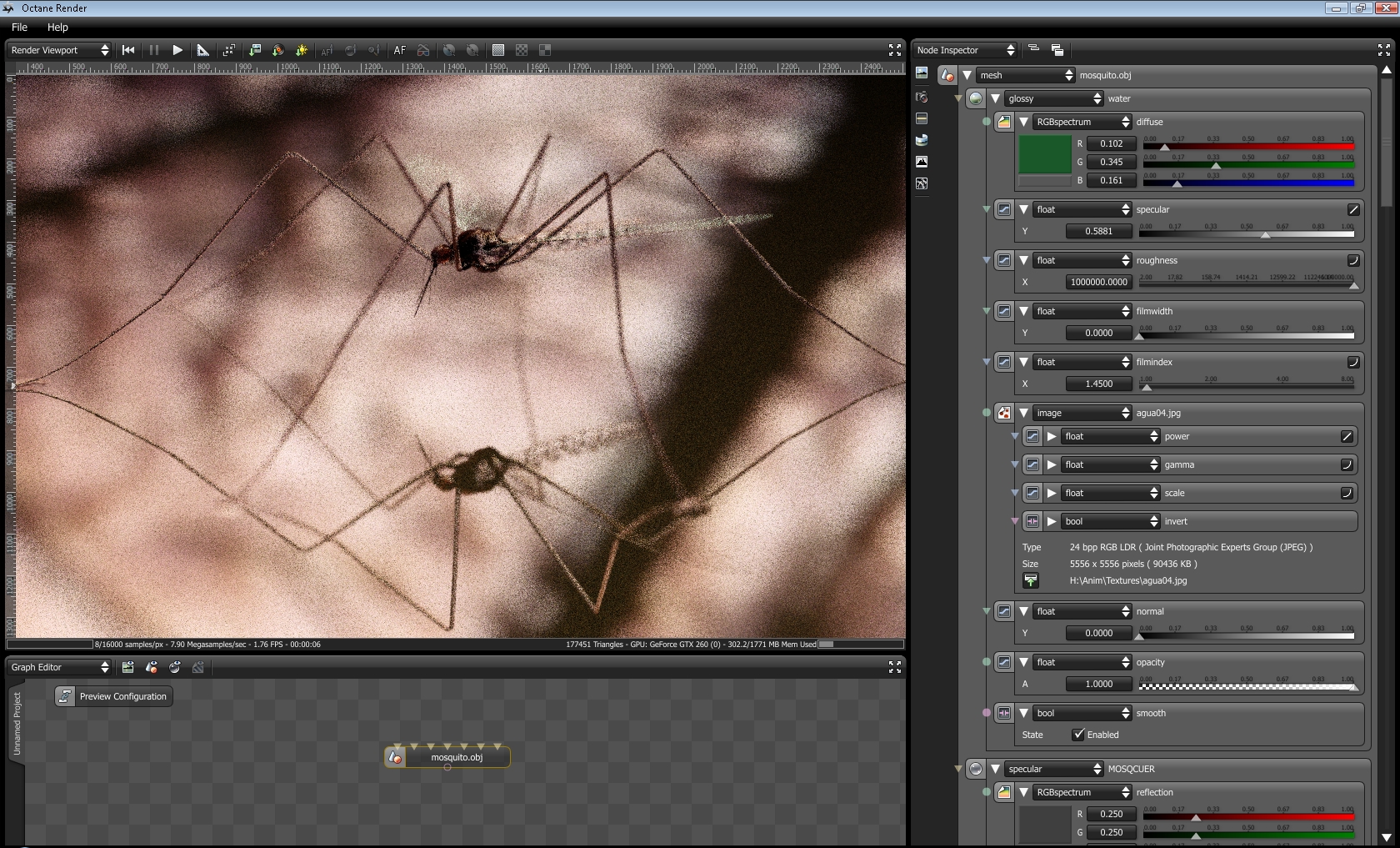
Task: Toggle the stereo 3D glasses icon
Action: tap(423, 50)
